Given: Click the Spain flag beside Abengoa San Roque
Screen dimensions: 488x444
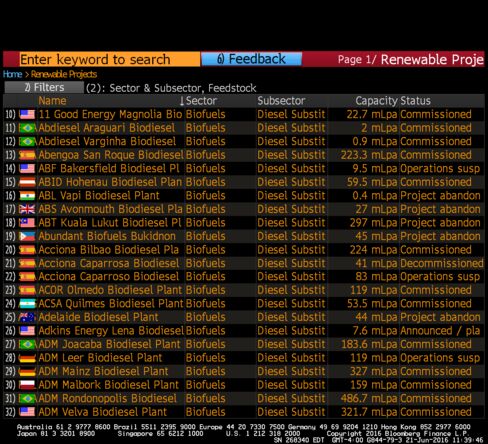Looking at the screenshot, I should click(x=27, y=155).
